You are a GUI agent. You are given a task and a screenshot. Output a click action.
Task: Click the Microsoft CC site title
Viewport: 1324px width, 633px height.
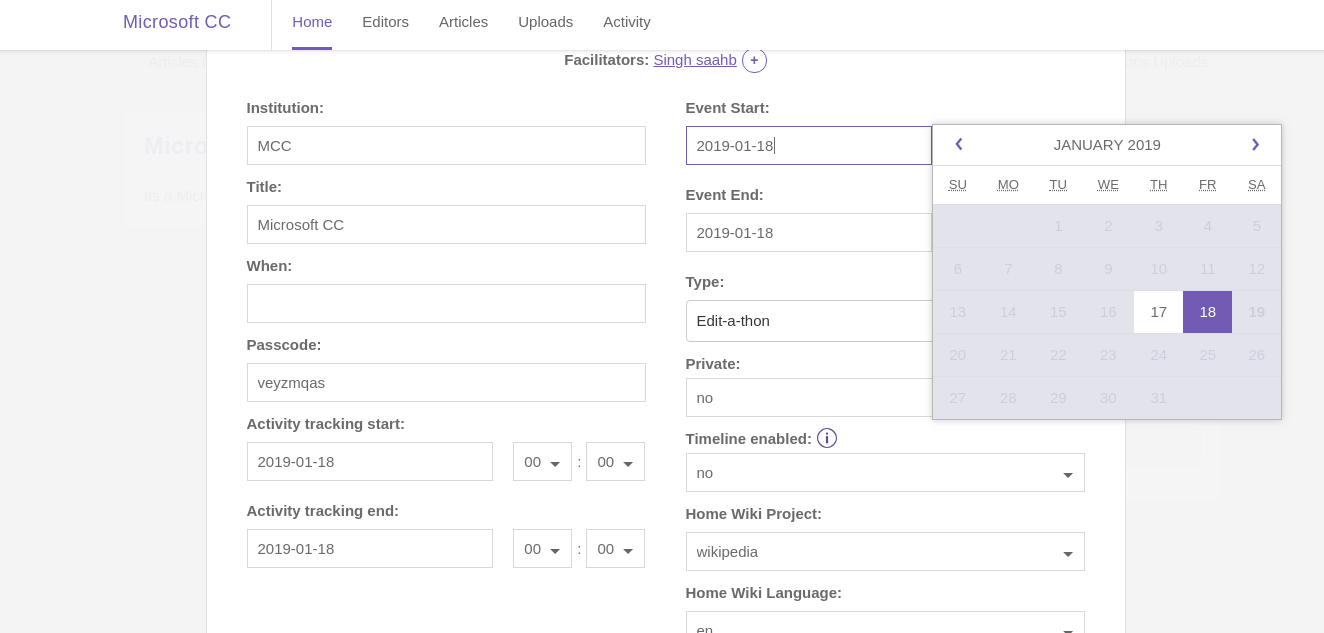pos(177,22)
